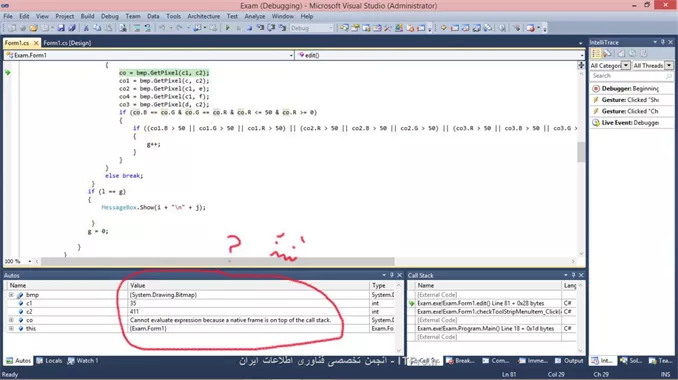Open the Analyze menu

(255, 16)
